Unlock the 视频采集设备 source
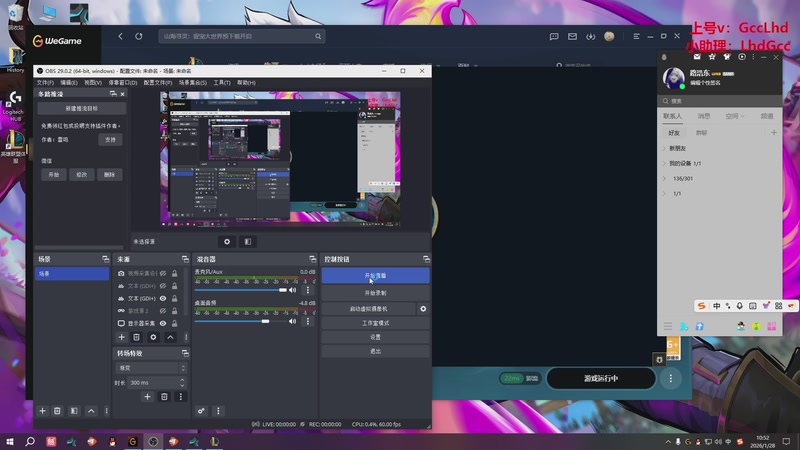The width and height of the screenshot is (800, 450). tap(174, 273)
